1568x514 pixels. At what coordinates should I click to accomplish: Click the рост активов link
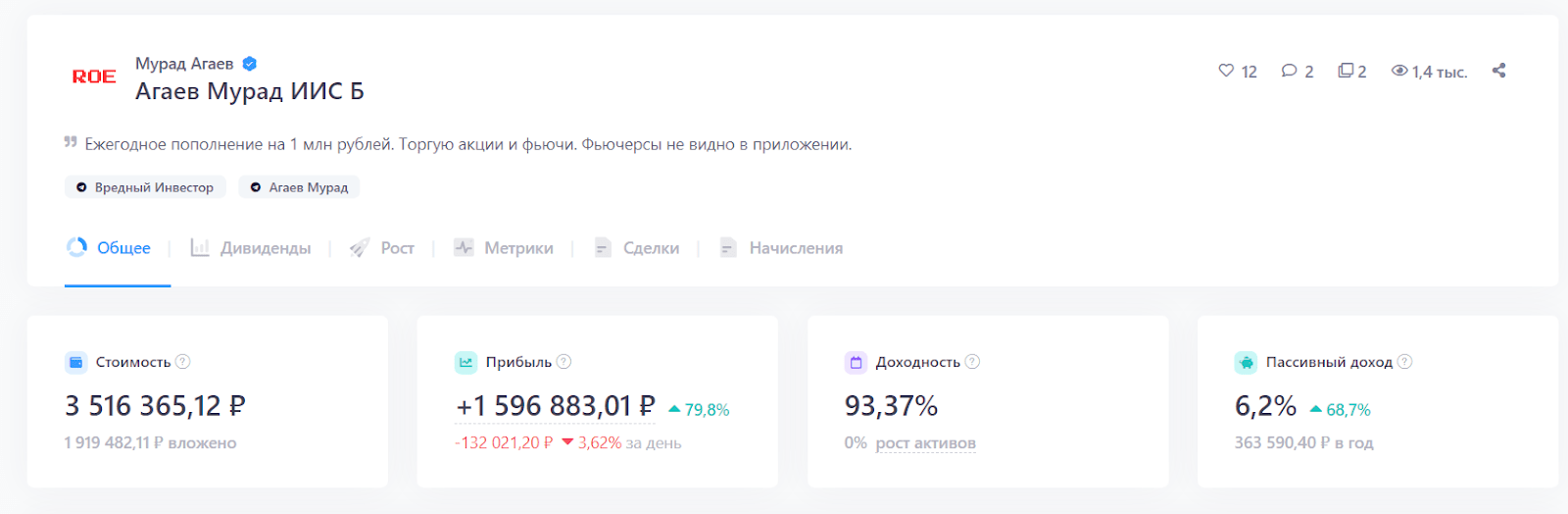tap(925, 443)
